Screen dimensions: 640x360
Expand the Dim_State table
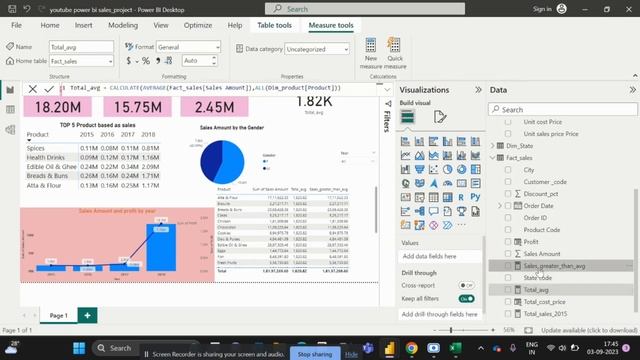[x=493, y=146]
